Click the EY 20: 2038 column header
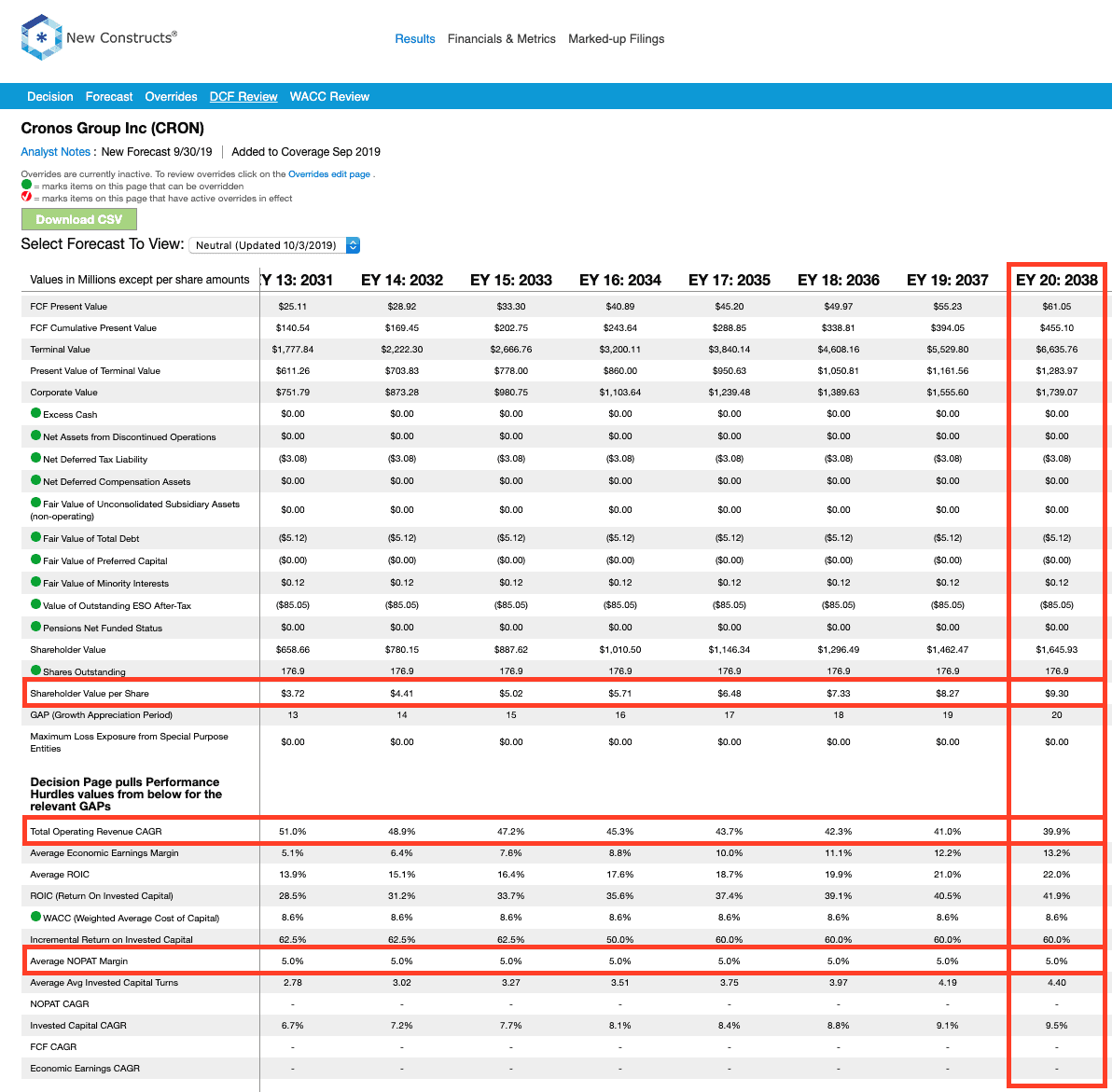The image size is (1112, 1092). (1057, 280)
